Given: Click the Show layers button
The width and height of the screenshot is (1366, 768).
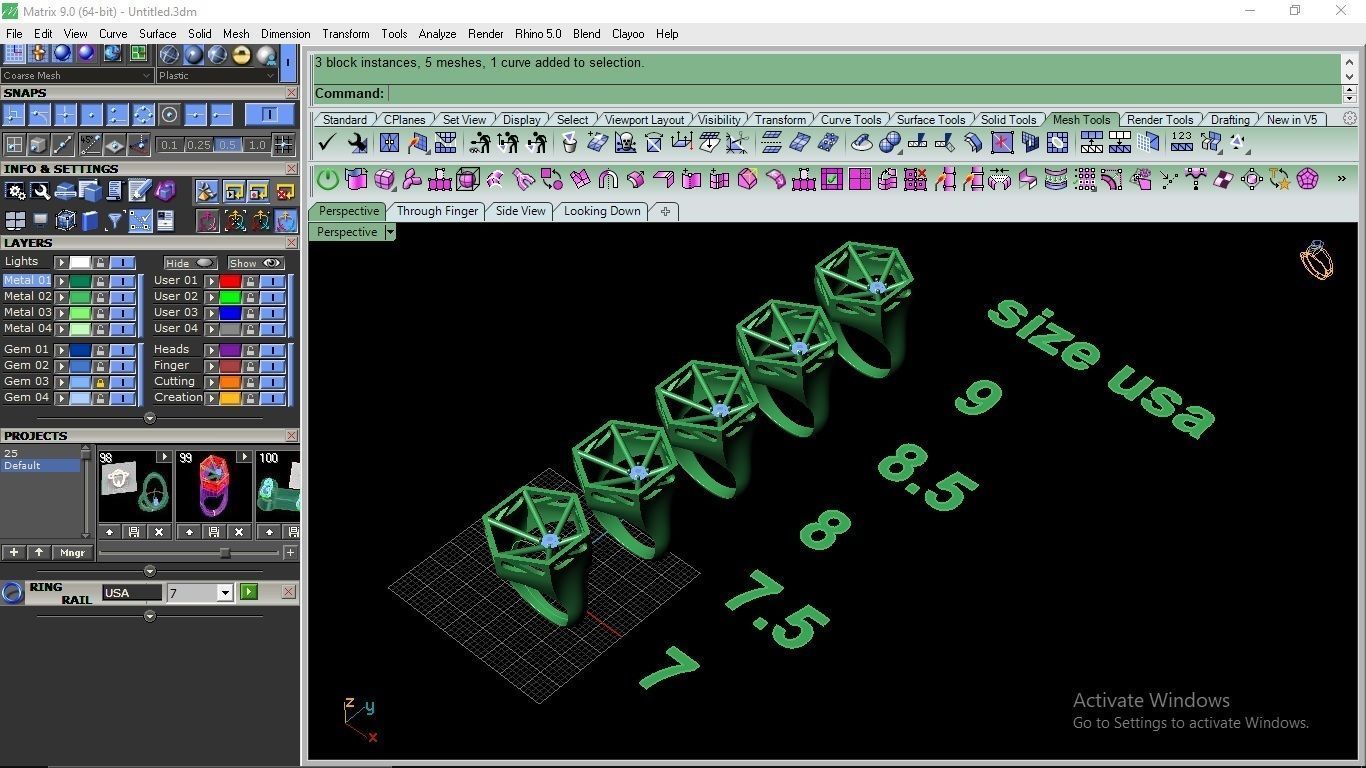Looking at the screenshot, I should (x=256, y=263).
